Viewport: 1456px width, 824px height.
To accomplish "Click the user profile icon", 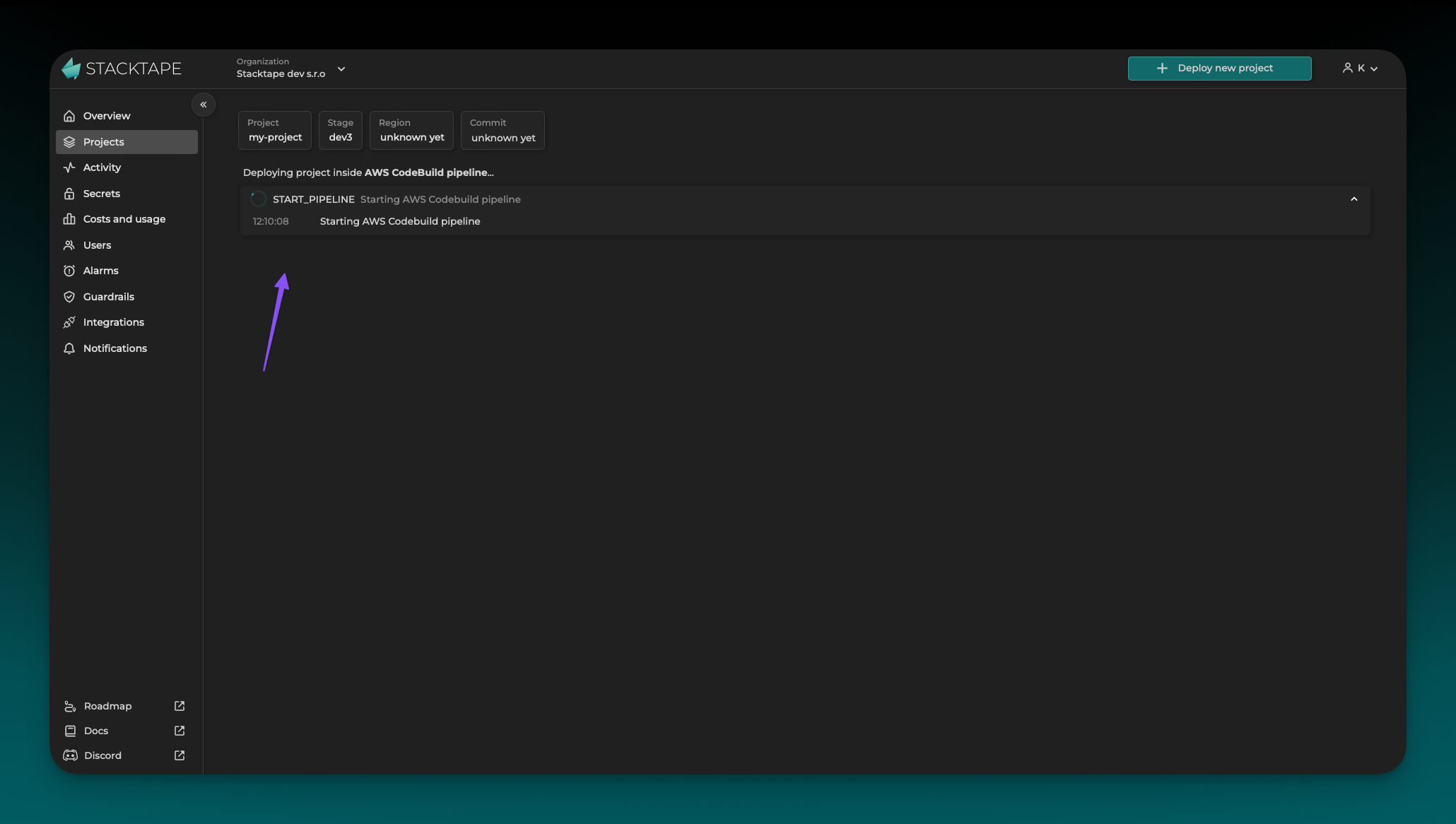I will 1348,68.
